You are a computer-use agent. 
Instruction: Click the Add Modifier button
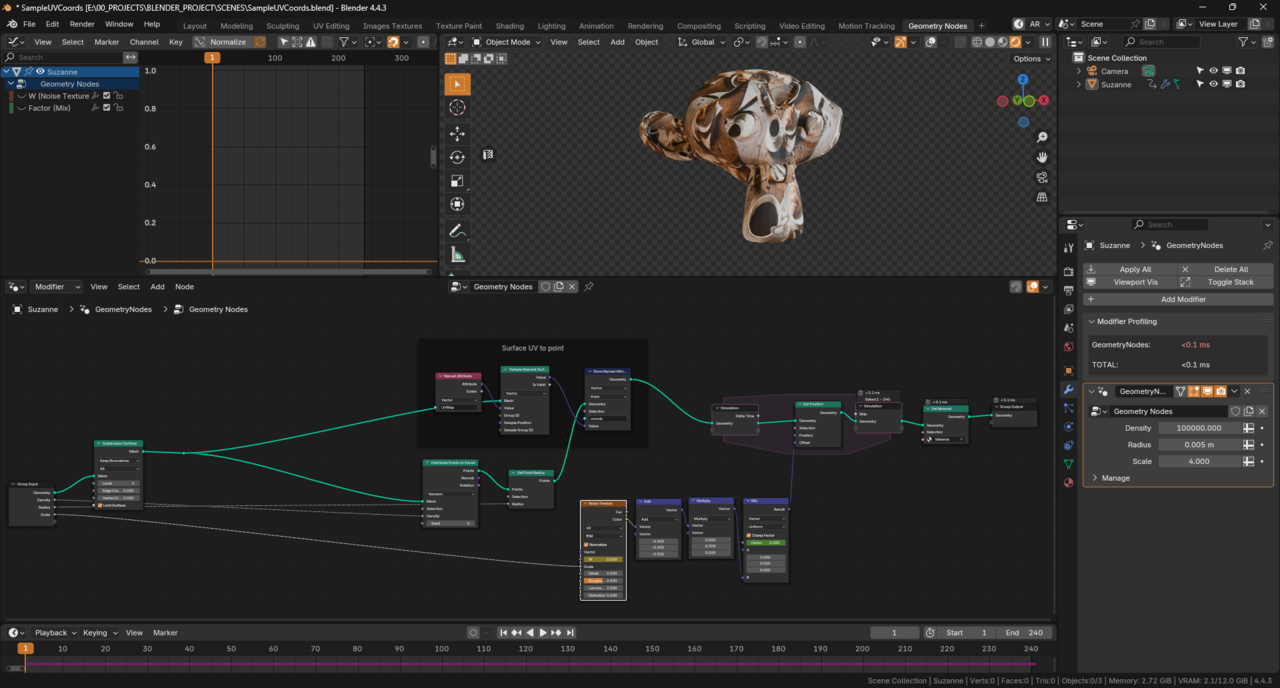tap(1179, 299)
